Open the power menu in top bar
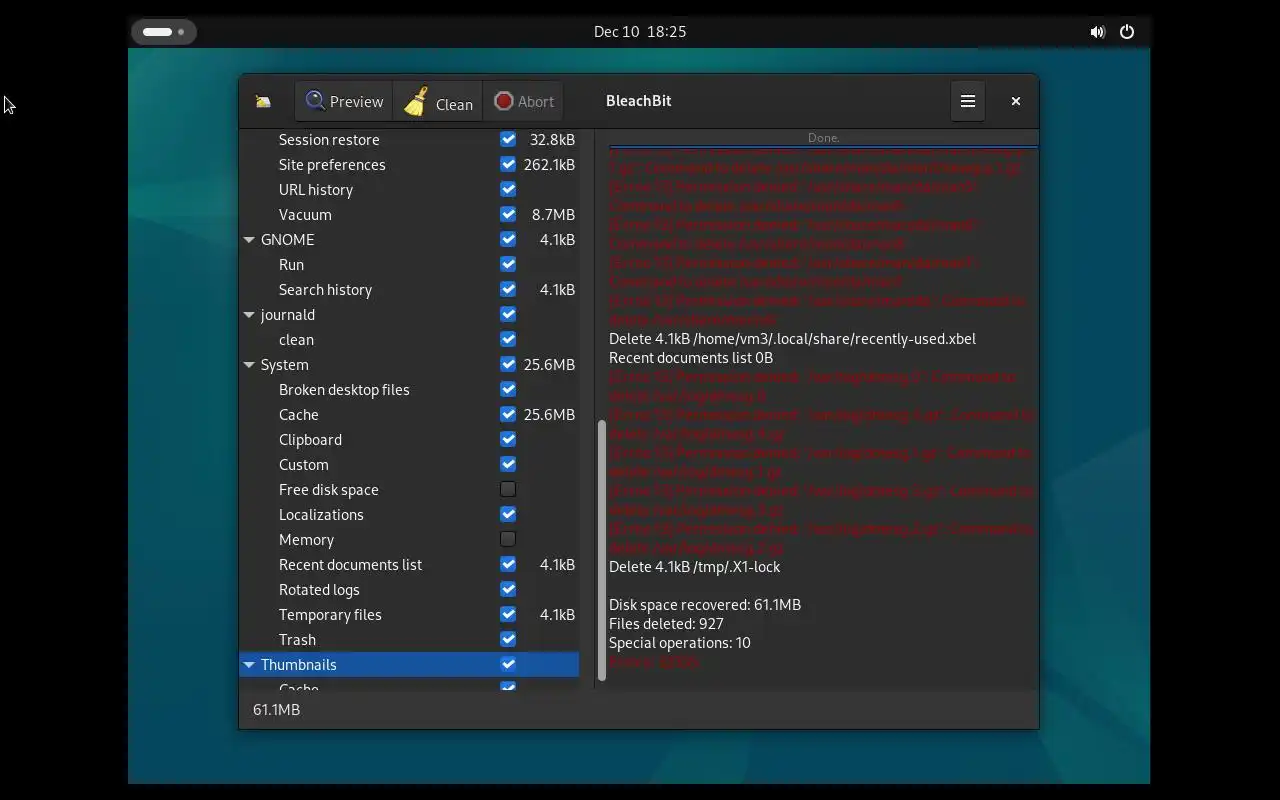 tap(1127, 32)
